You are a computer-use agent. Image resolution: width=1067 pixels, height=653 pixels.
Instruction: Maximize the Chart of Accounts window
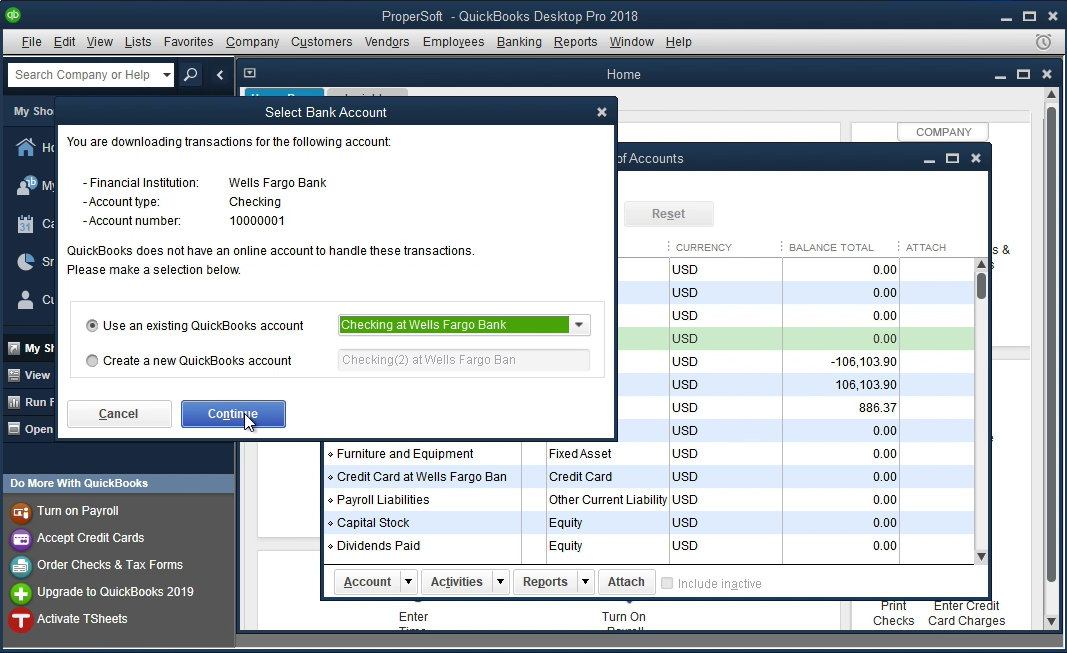click(953, 158)
